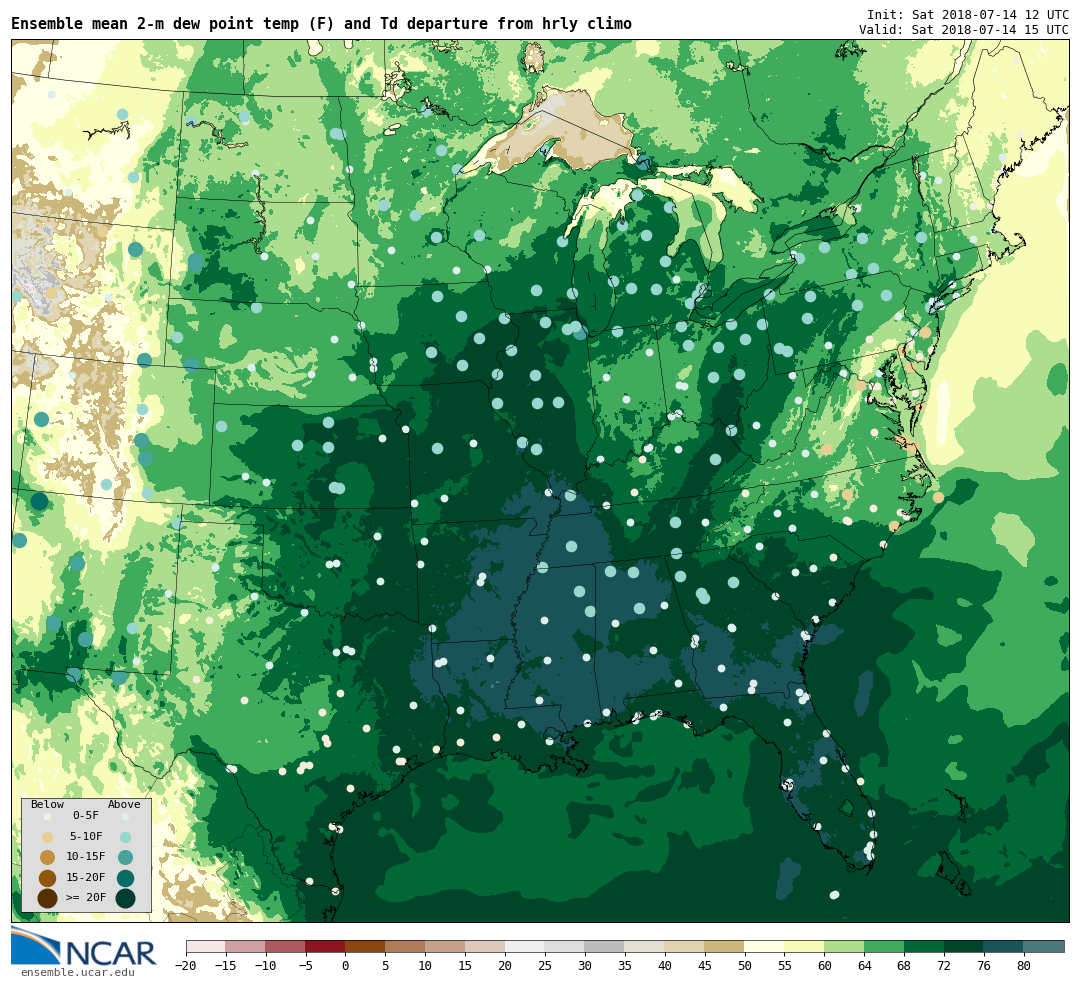This screenshot has width=1080, height=985.
Task: Click the map title about ensemble mean dew point
Action: pyautogui.click(x=321, y=24)
